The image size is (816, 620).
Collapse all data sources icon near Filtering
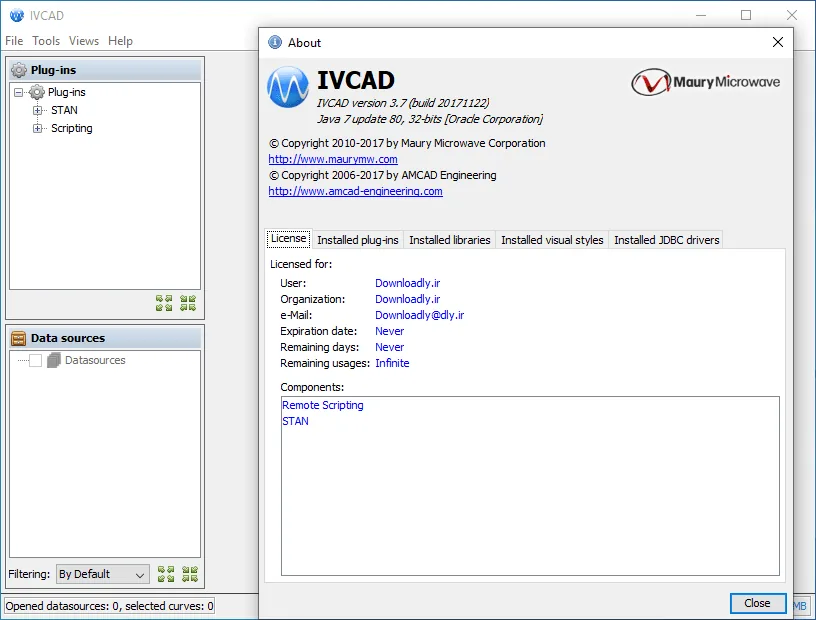point(190,574)
